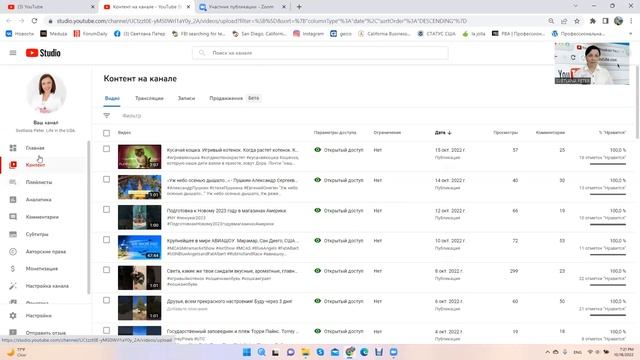Open Microsoft Edge from the taskbar
The height and width of the screenshot is (360, 640).
364,352
